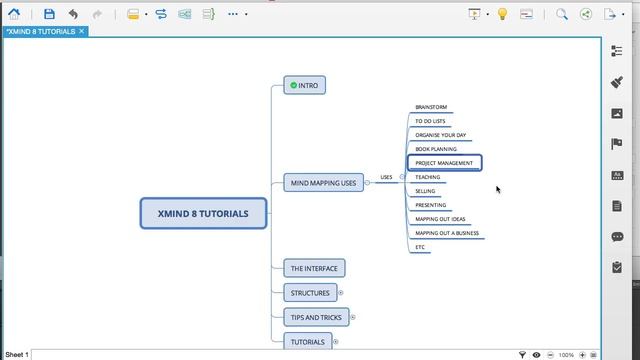Collapse the MIND MAPPING USES branch
The height and width of the screenshot is (360, 640).
(x=367, y=183)
